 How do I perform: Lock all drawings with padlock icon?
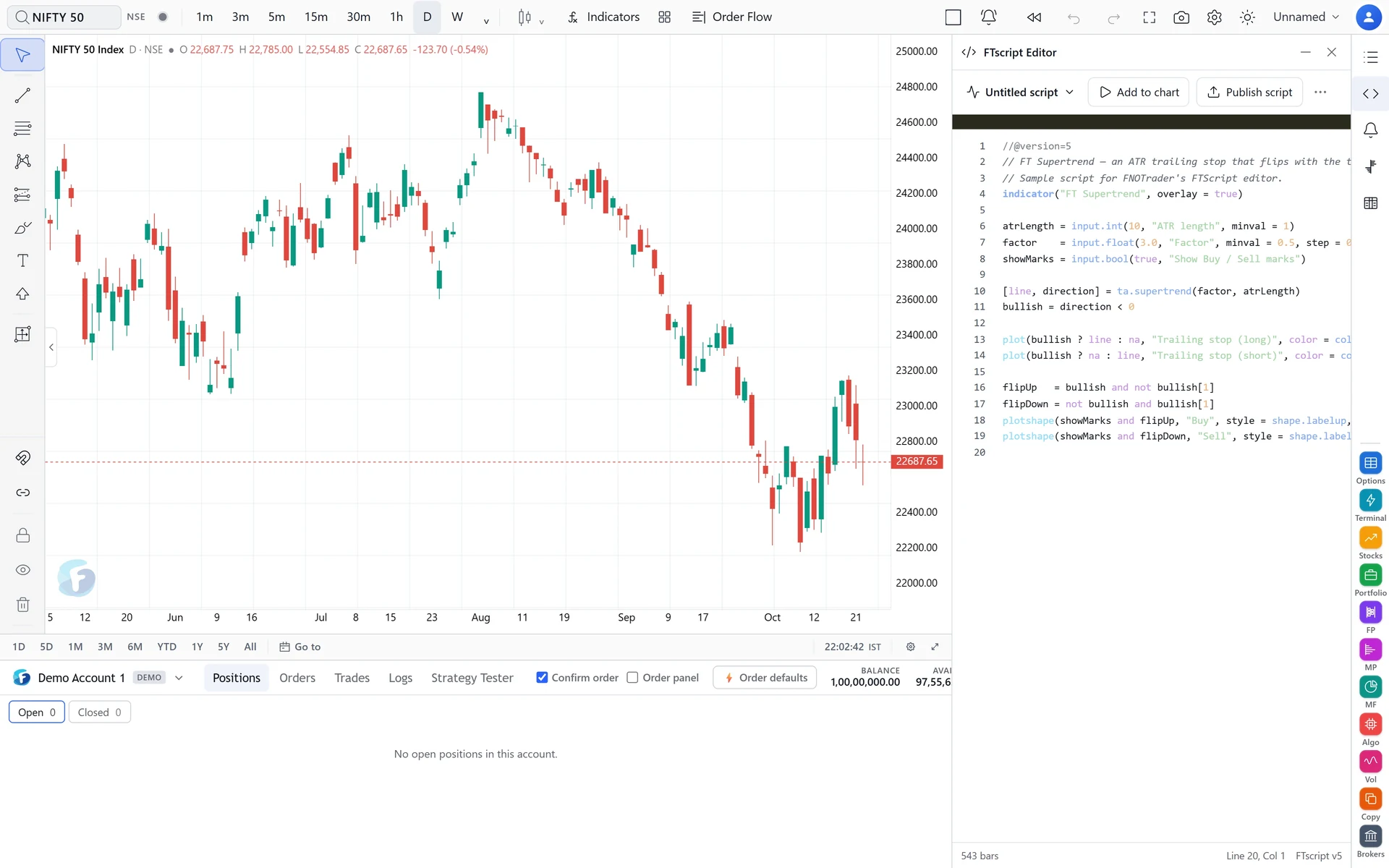click(x=22, y=535)
